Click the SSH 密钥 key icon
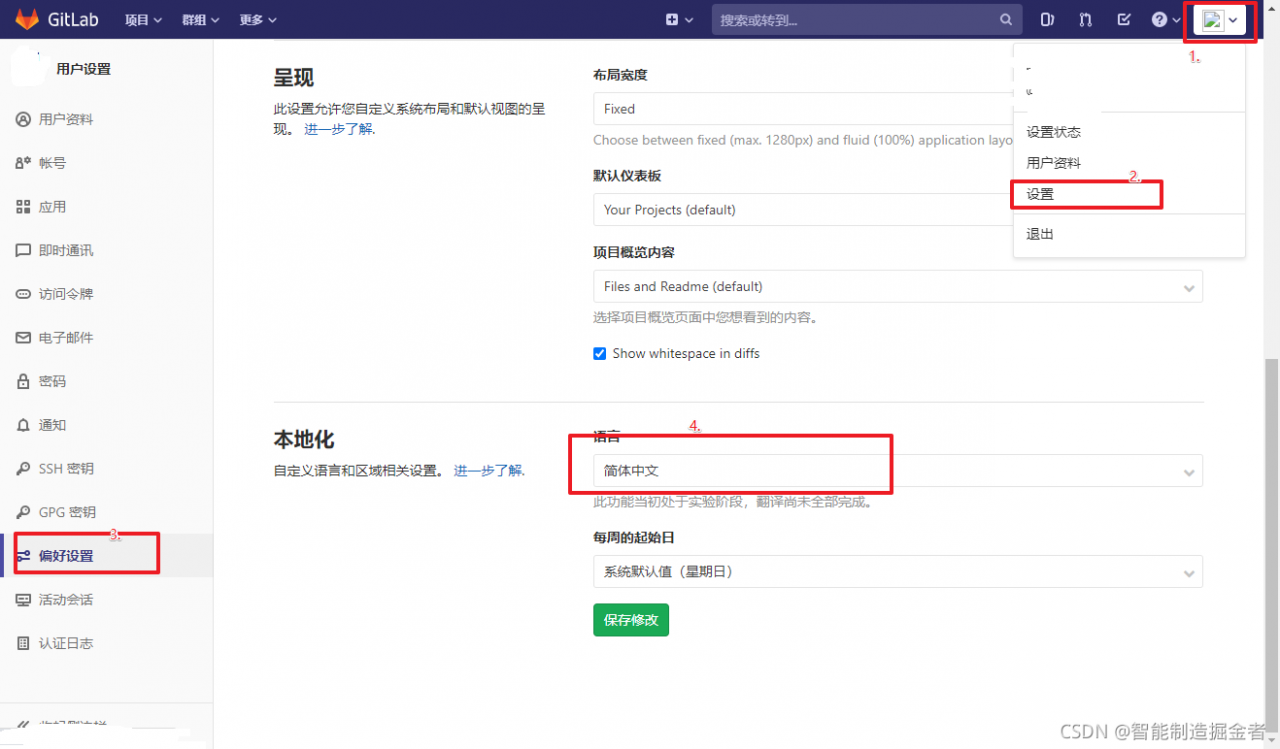This screenshot has height=749, width=1280. click(24, 469)
